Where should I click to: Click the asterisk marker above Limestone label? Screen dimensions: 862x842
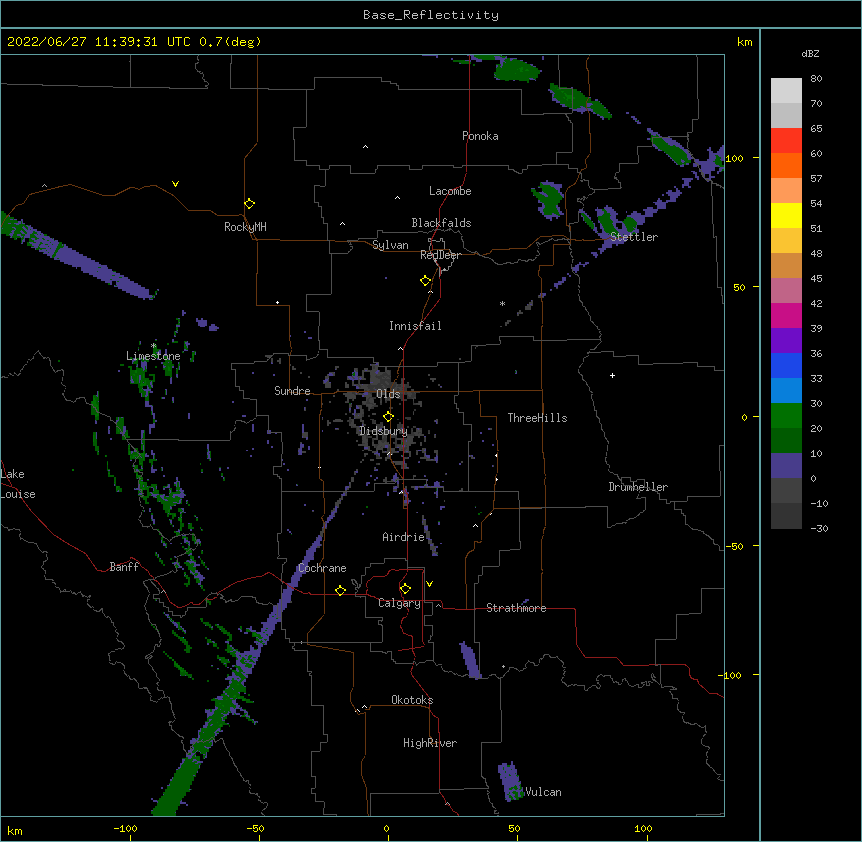(153, 346)
